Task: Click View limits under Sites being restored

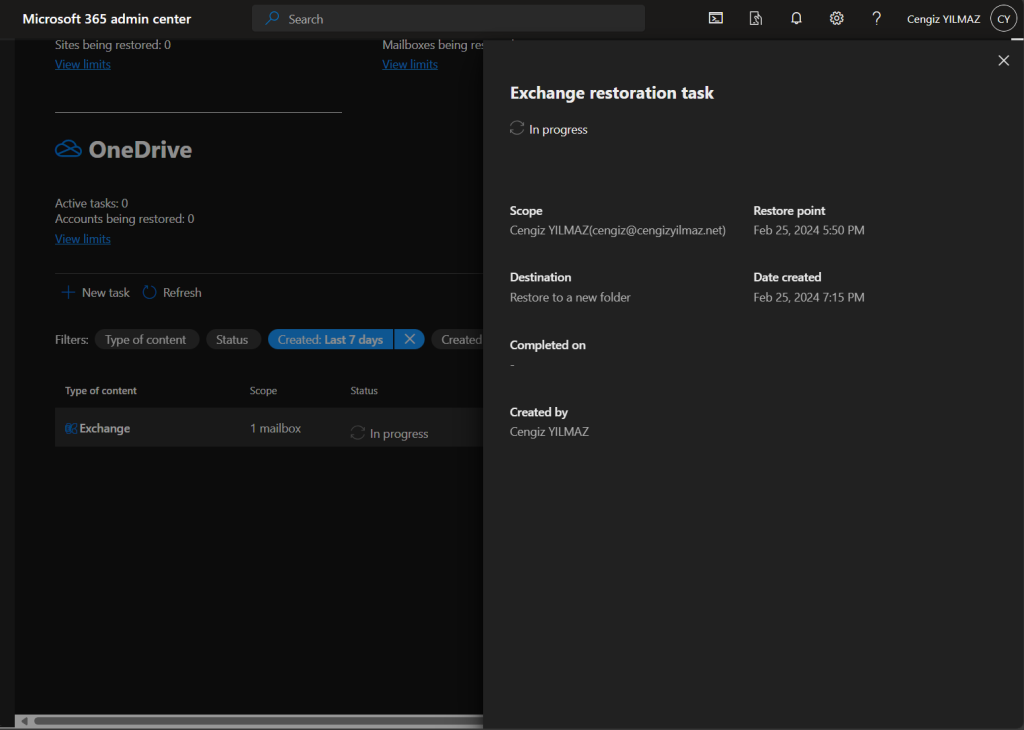Action: click(x=83, y=64)
